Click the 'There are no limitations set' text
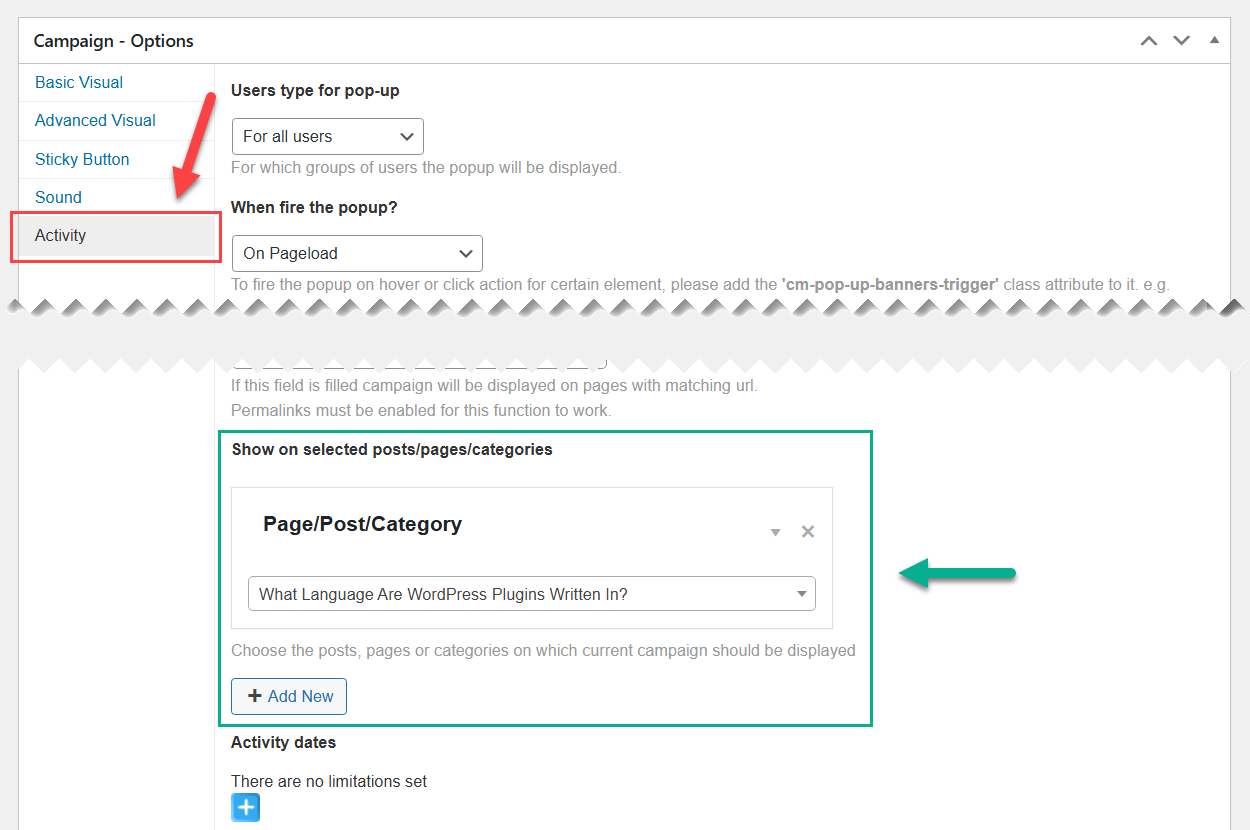 coord(329,781)
